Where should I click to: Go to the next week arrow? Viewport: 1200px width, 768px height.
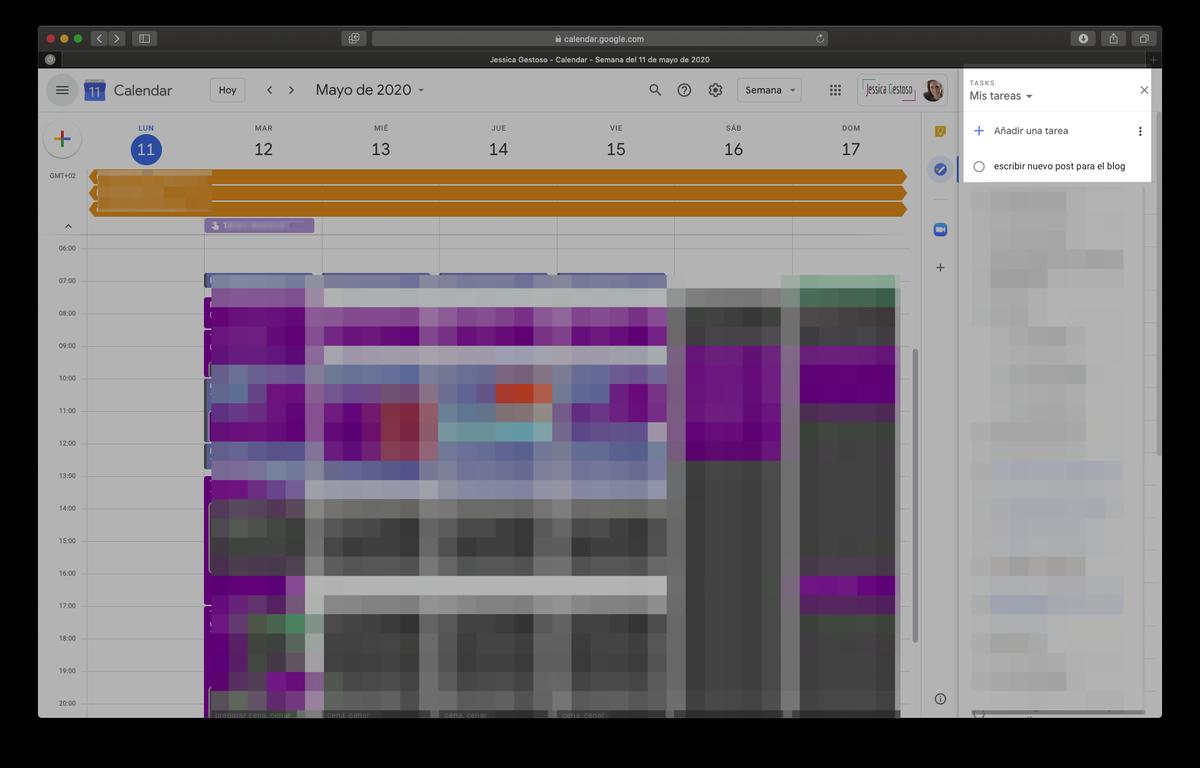click(291, 90)
